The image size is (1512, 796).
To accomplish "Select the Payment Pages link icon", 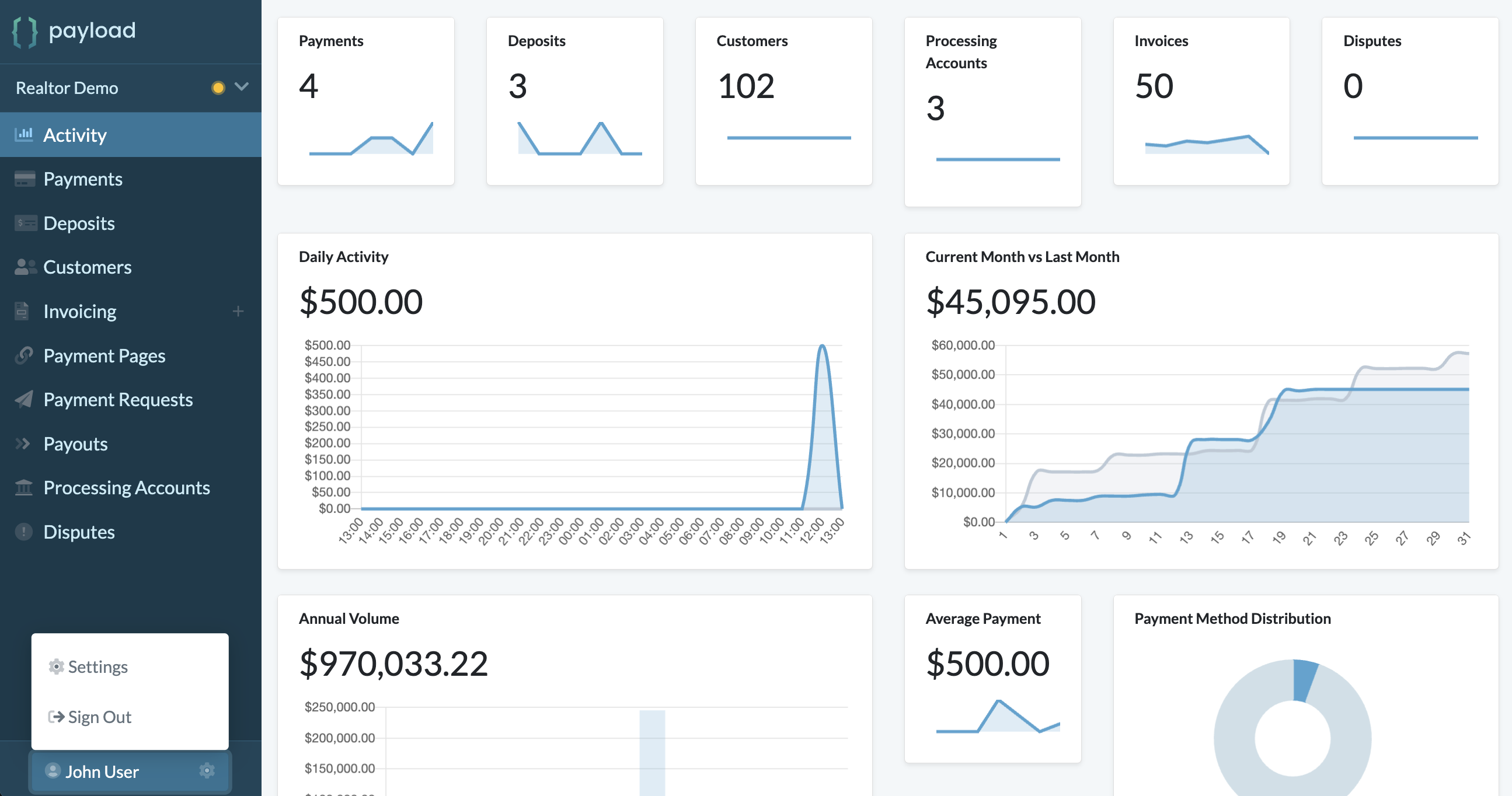I will [x=24, y=355].
